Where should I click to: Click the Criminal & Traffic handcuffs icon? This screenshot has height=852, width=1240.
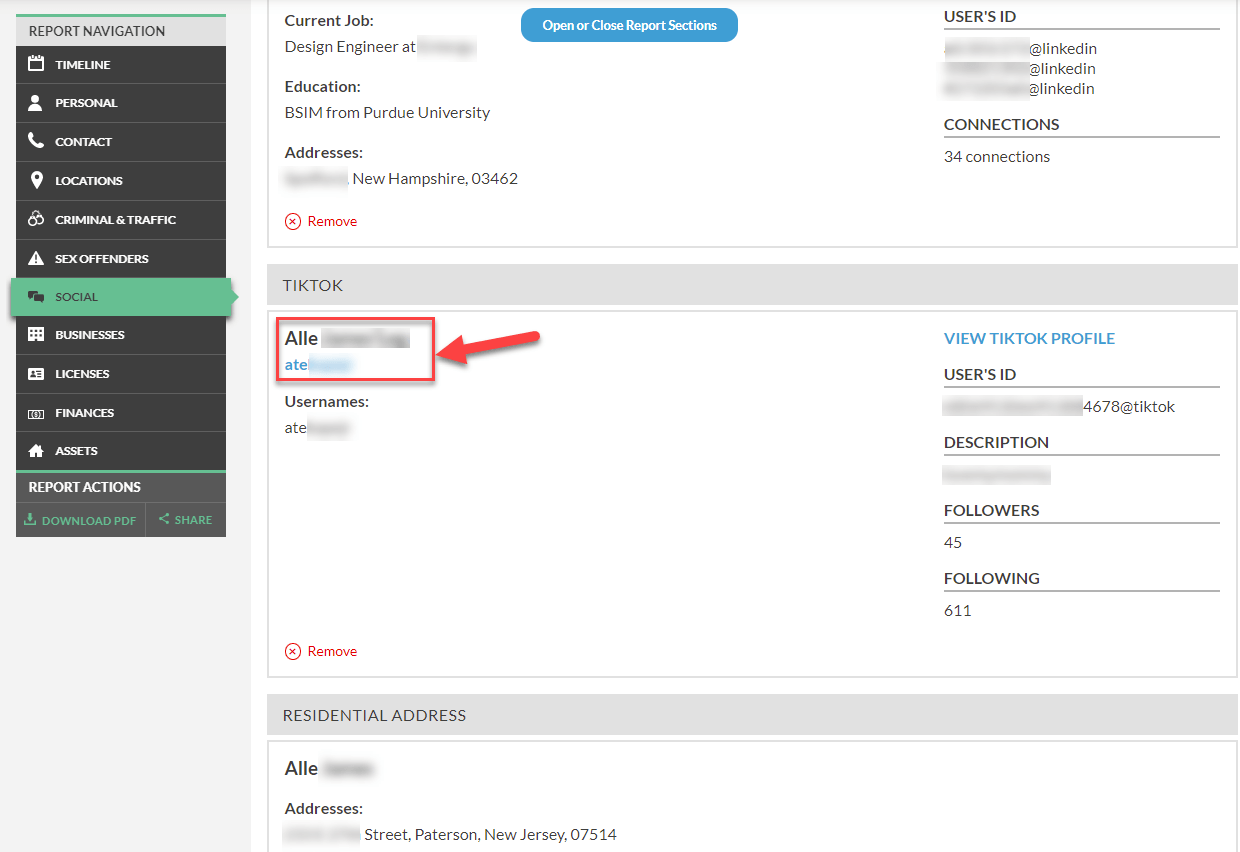point(36,219)
